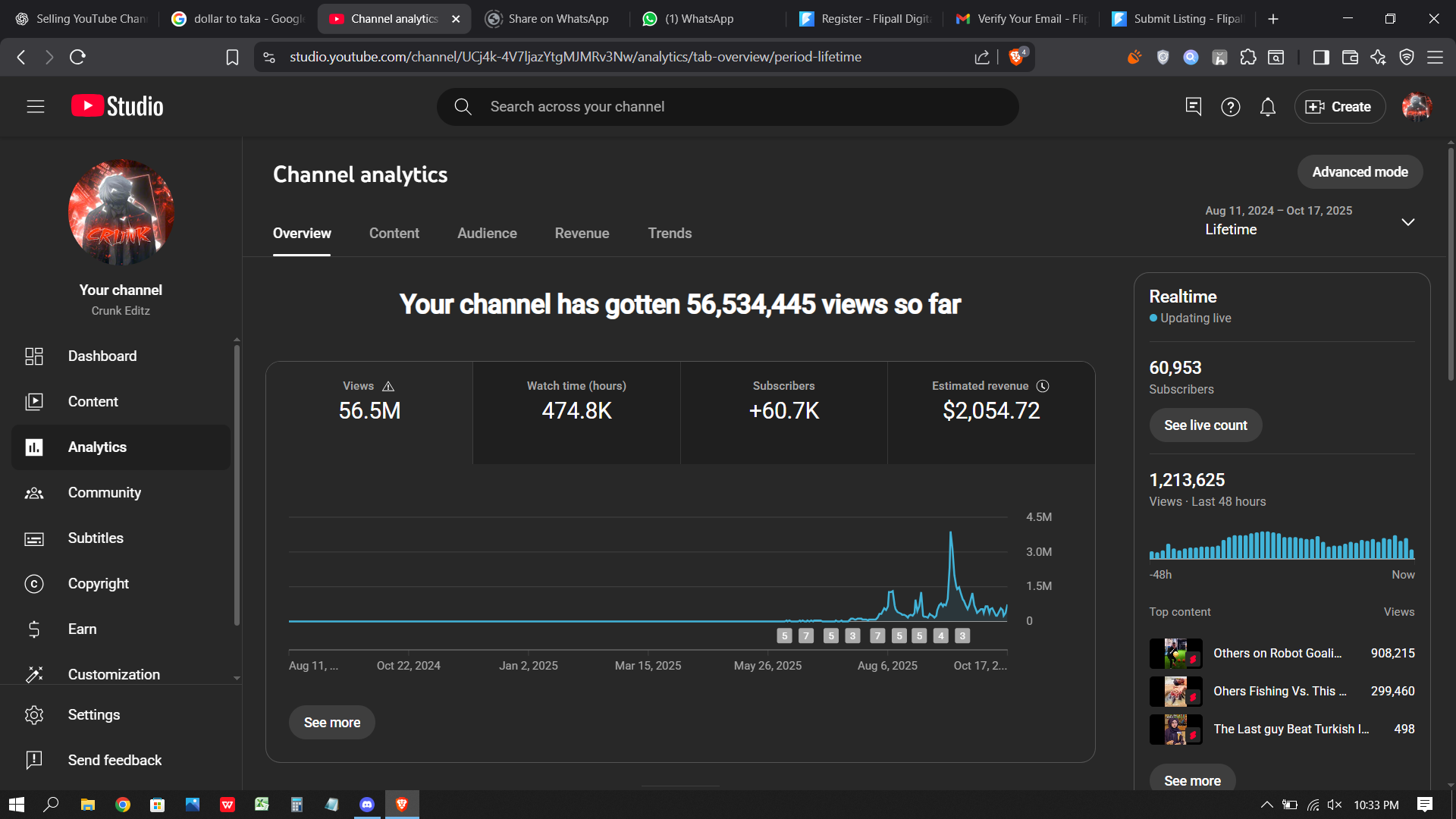Click the estimated revenue clock icon
Viewport: 1456px width, 819px height.
click(x=1043, y=386)
